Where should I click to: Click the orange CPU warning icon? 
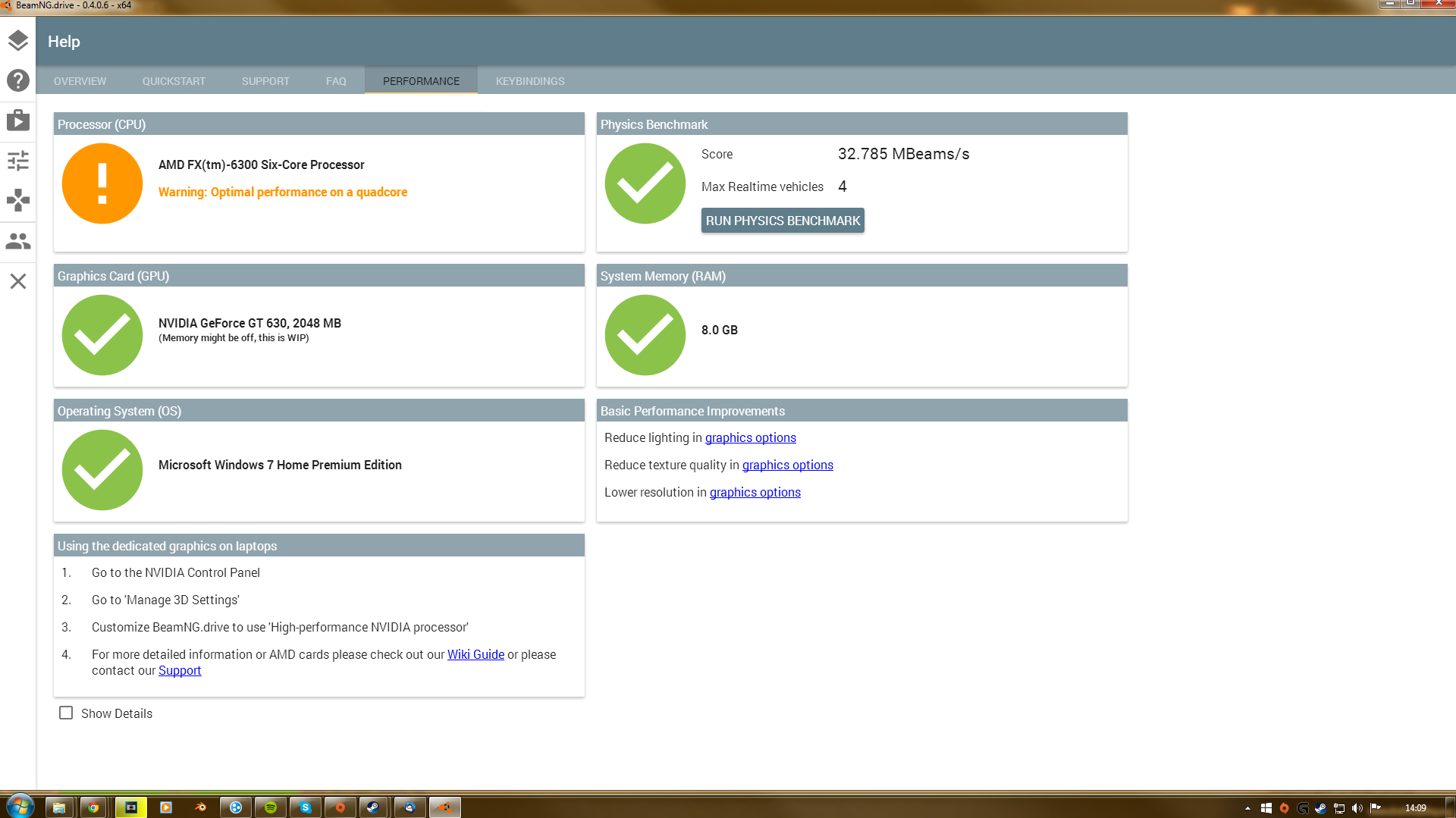(x=102, y=183)
